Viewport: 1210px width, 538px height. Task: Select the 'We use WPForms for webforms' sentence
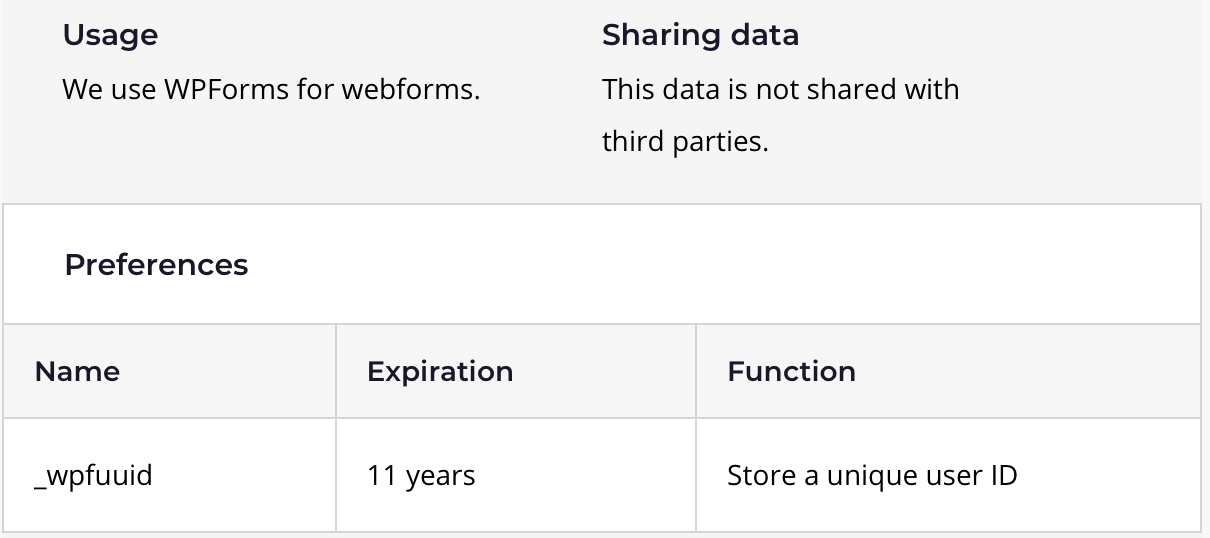click(271, 89)
